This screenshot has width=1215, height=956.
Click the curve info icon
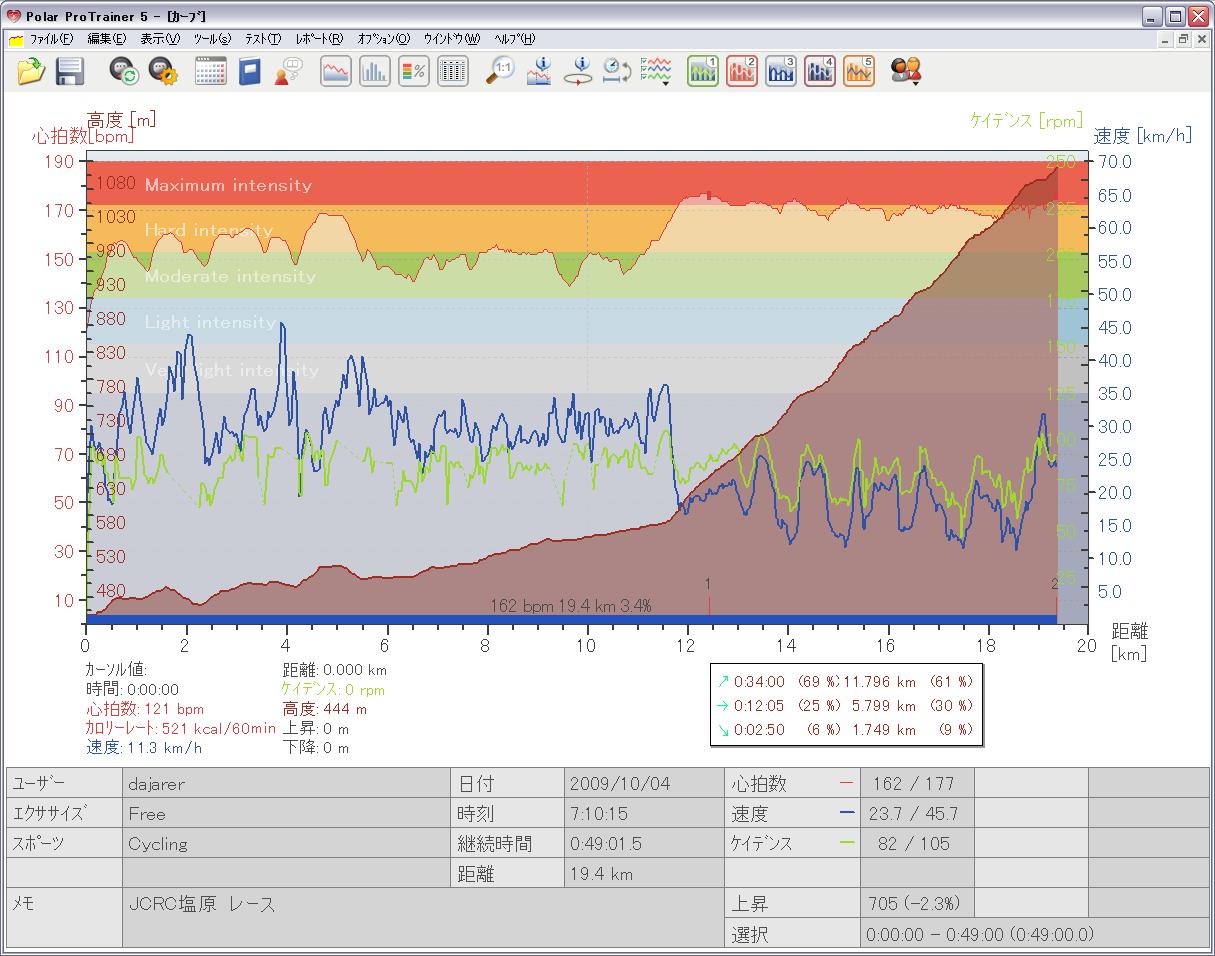coord(539,71)
